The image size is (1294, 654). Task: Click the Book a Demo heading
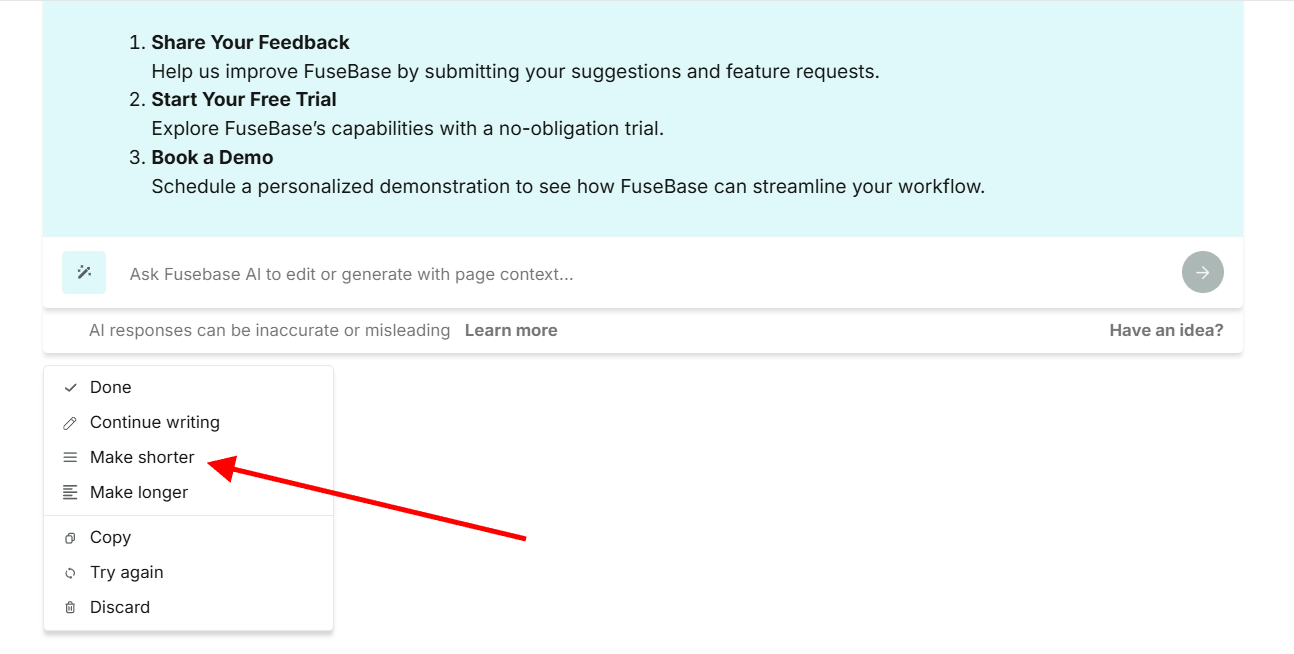tap(212, 158)
